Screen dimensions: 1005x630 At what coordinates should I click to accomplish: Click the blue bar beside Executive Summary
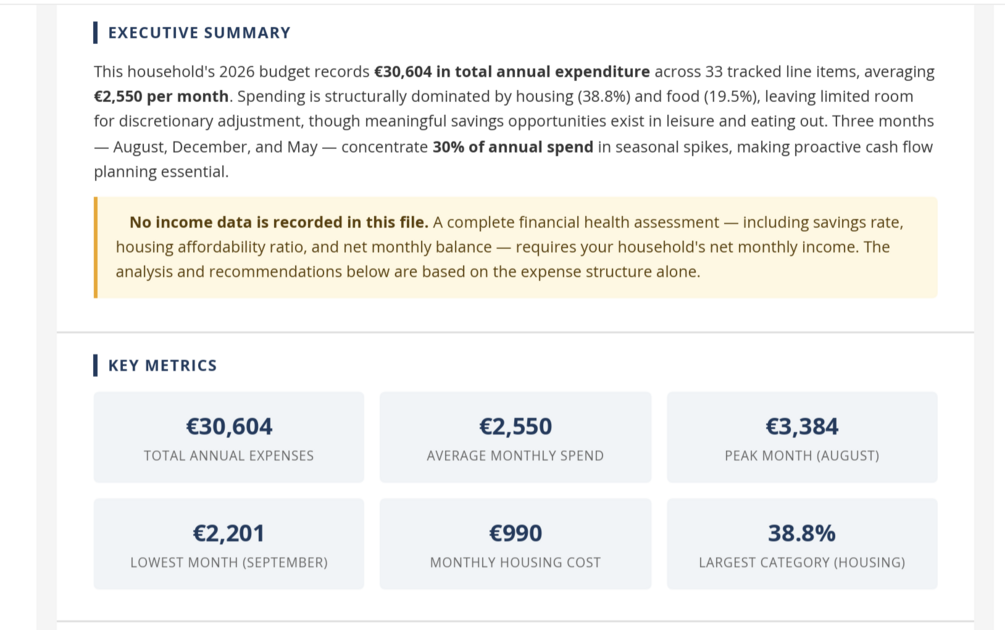(x=96, y=33)
